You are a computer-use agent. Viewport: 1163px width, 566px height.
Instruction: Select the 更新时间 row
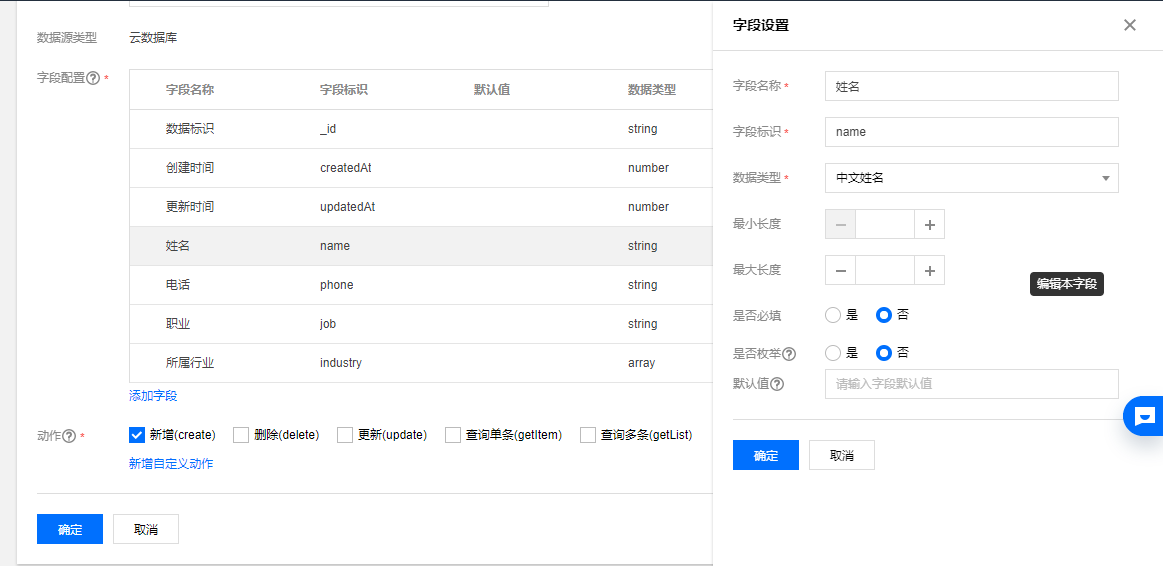coord(421,207)
